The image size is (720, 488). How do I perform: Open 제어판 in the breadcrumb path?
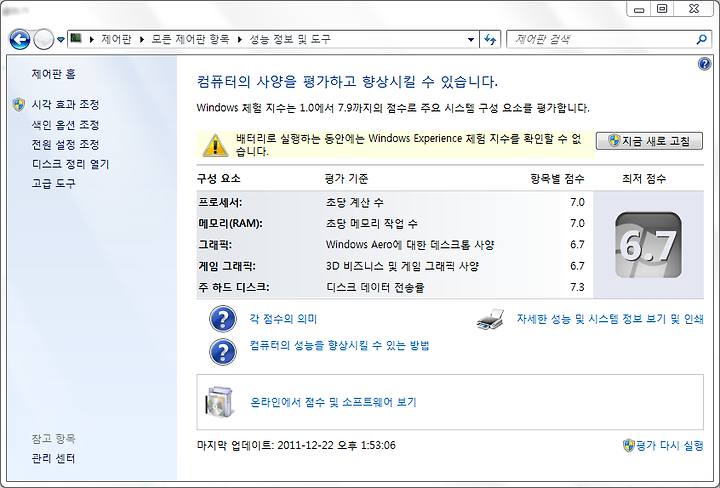point(116,39)
